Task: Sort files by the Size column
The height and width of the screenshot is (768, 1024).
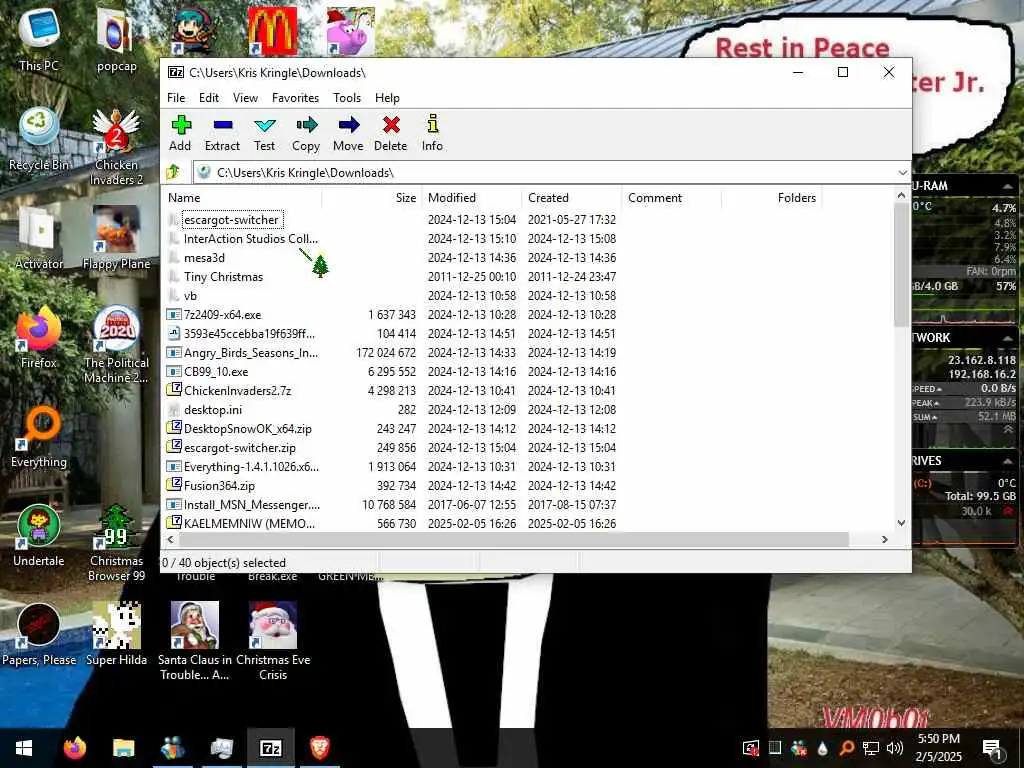Action: click(371, 198)
